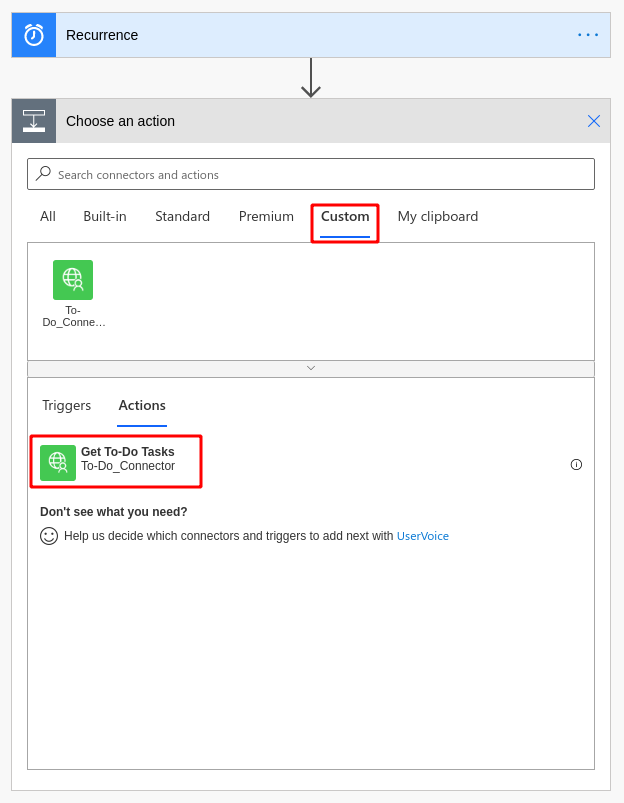Image resolution: width=624 pixels, height=803 pixels.
Task: Show info for Get To-Do Tasks action
Action: coord(576,464)
